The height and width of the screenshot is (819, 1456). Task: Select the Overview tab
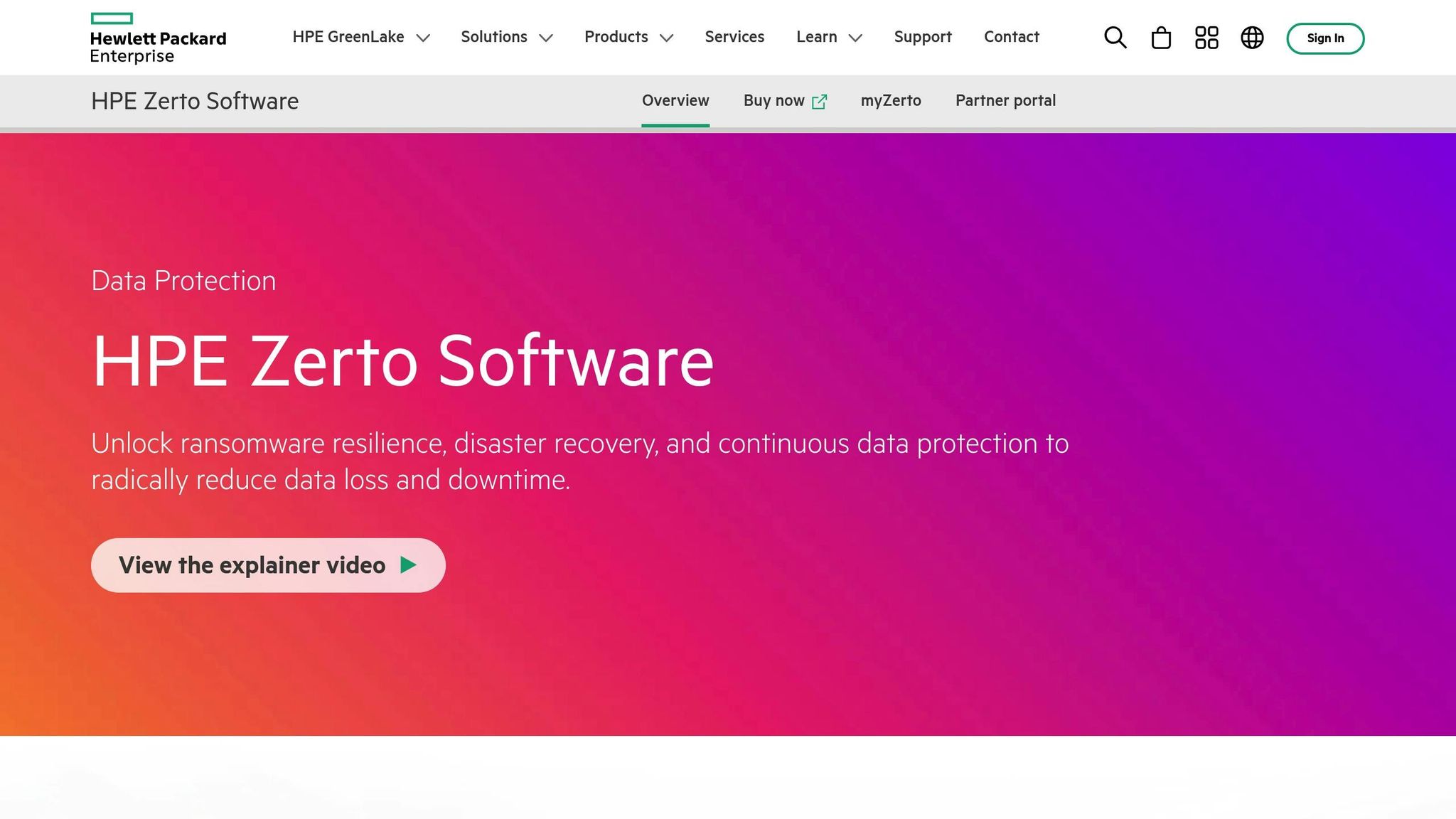(x=675, y=101)
